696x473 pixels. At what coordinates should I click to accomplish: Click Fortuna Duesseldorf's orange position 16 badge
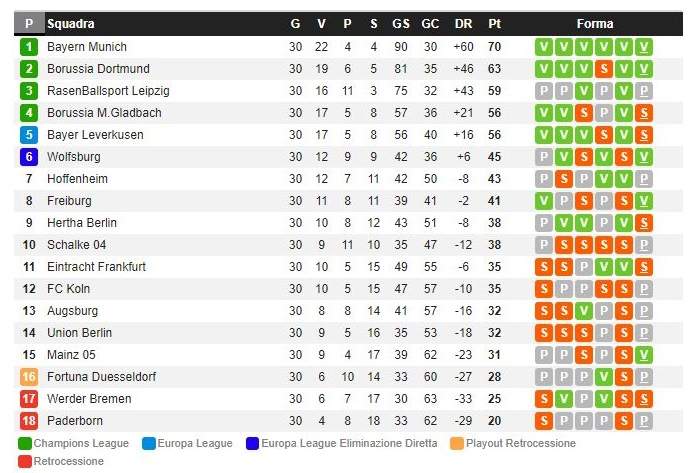(x=28, y=377)
